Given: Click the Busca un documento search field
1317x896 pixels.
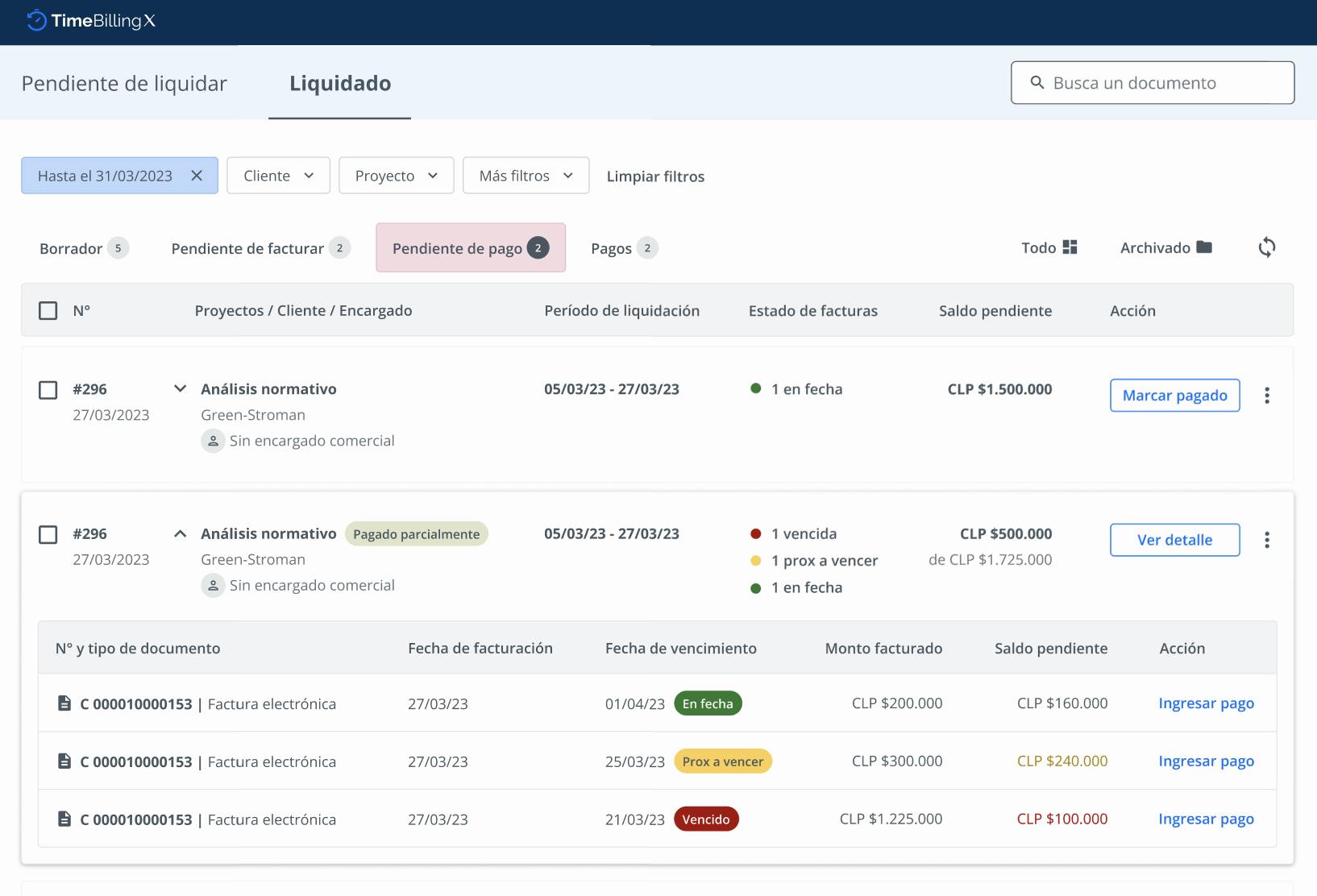Looking at the screenshot, I should [1153, 83].
